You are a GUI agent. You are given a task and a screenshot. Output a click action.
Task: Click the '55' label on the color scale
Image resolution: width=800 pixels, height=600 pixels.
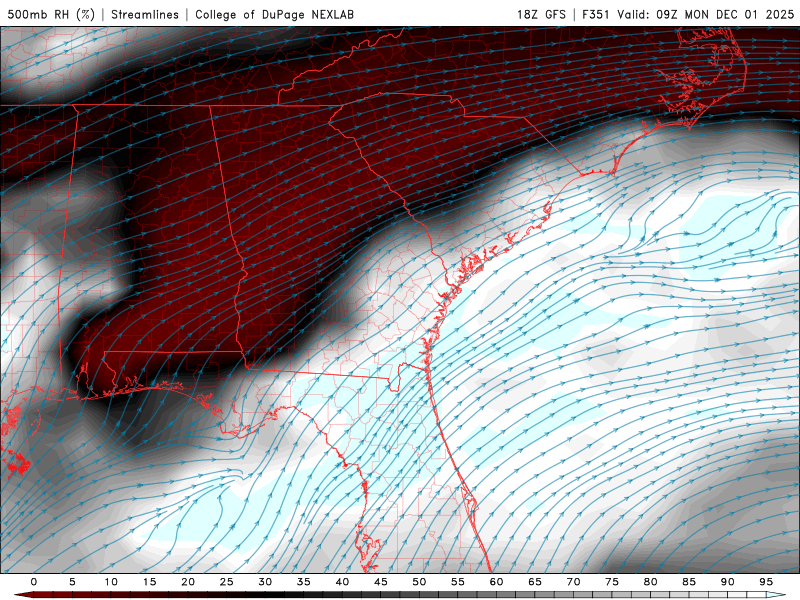point(458,582)
